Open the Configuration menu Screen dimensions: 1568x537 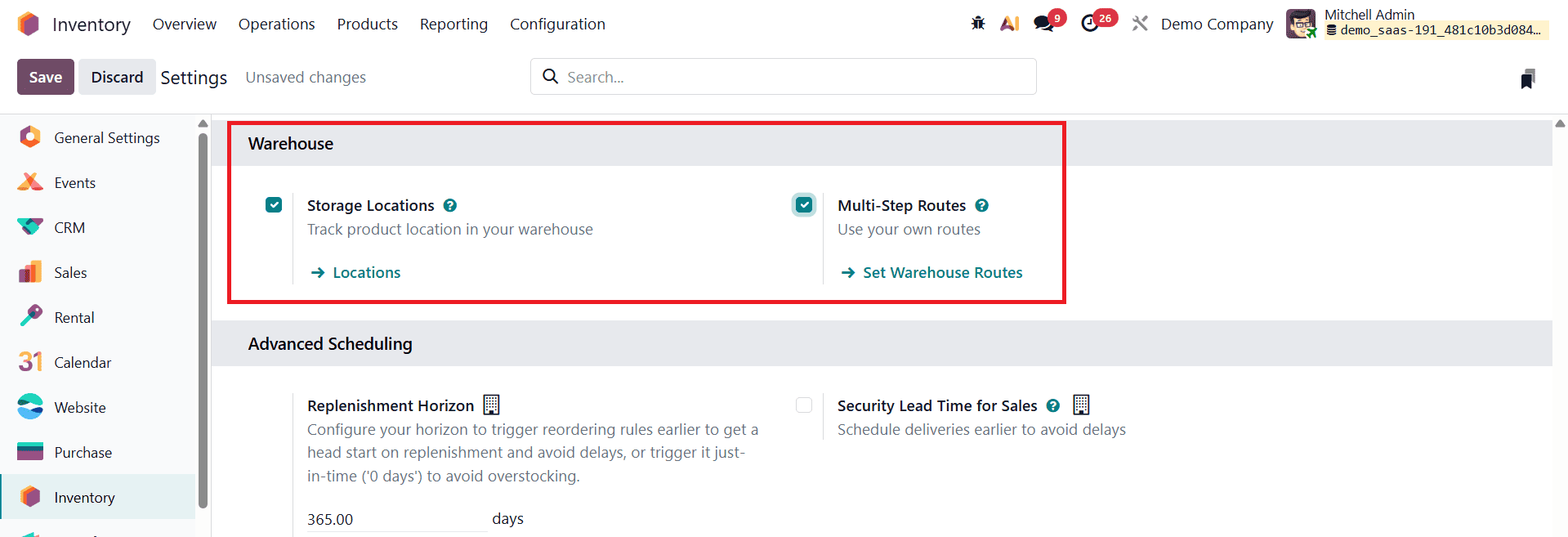pyautogui.click(x=557, y=24)
